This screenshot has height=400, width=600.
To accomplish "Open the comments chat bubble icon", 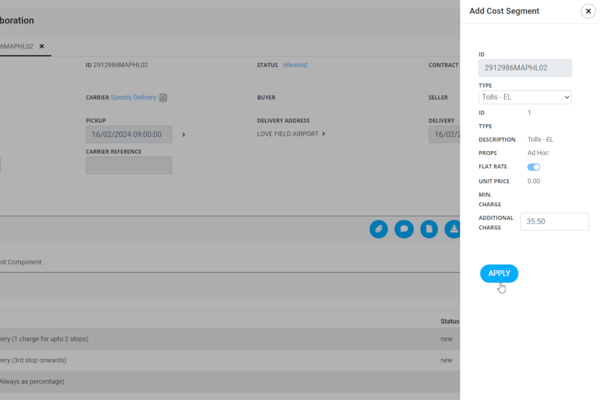I will click(404, 229).
